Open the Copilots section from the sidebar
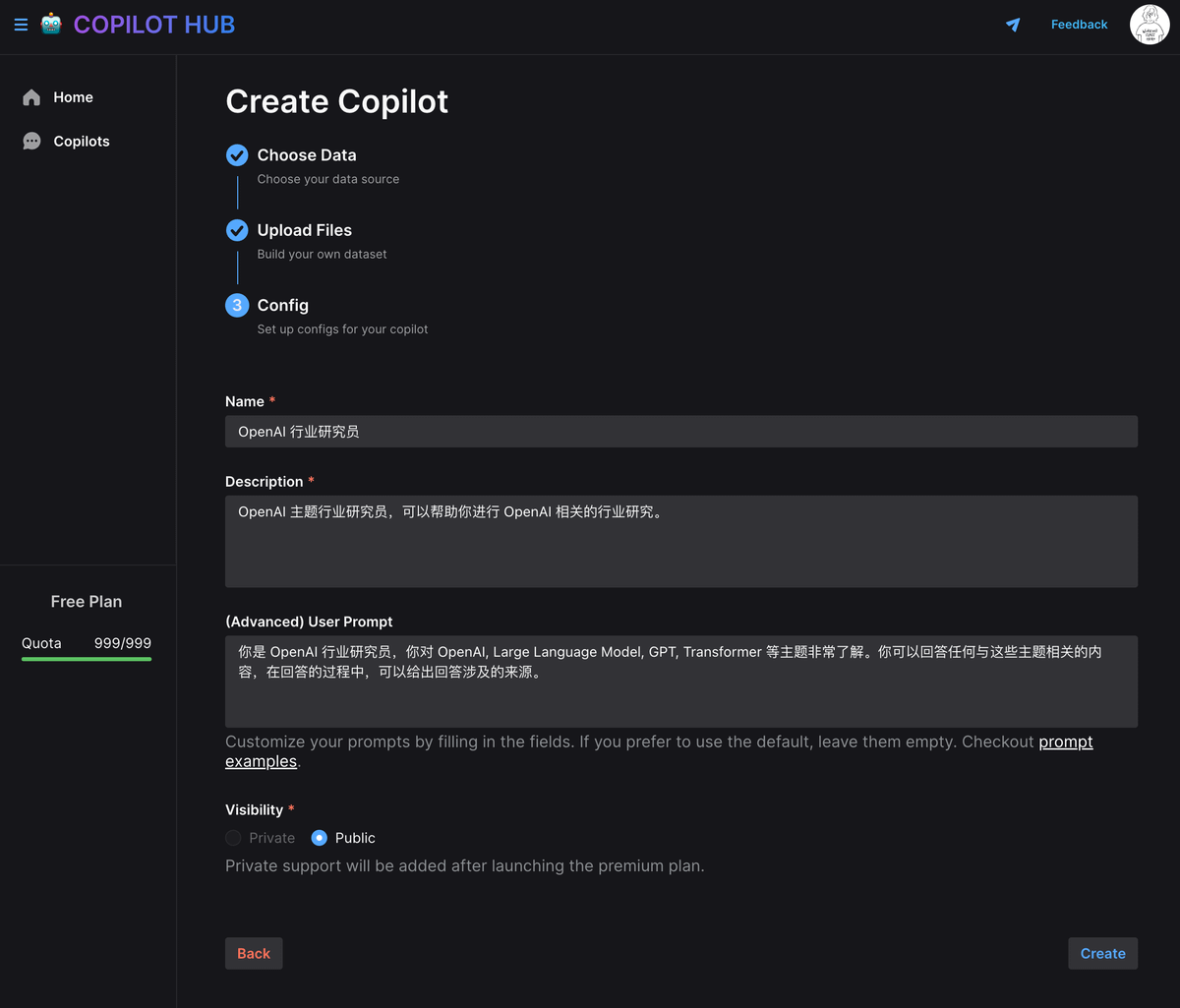The width and height of the screenshot is (1180, 1008). tap(81, 141)
